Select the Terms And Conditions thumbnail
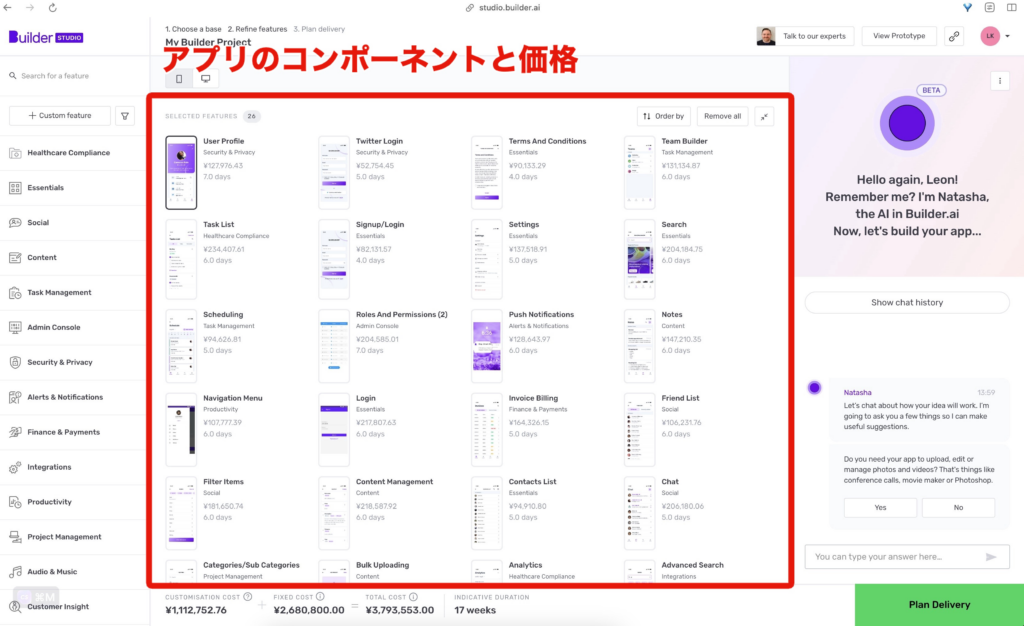 pos(487,172)
